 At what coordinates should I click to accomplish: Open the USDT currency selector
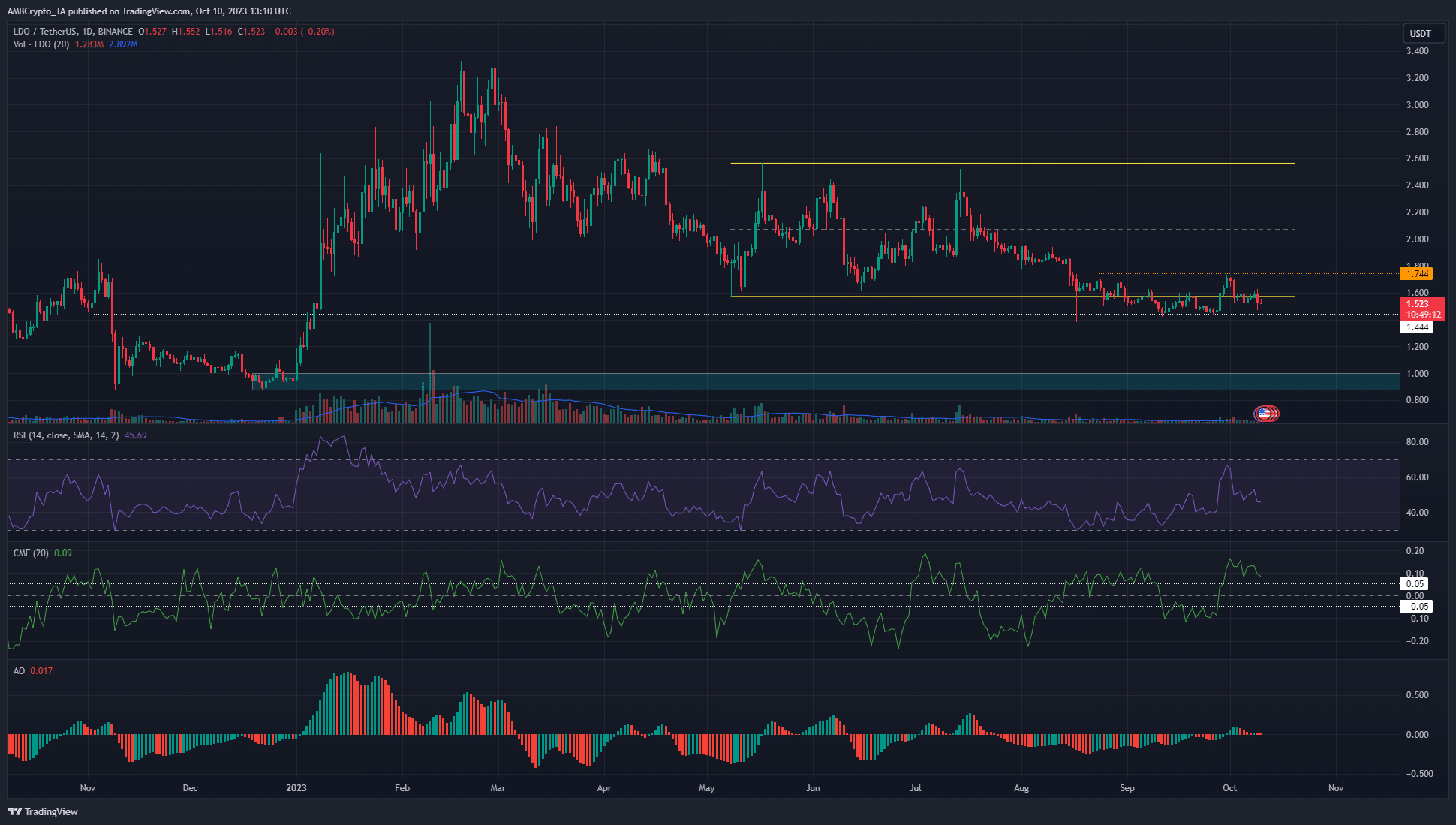coord(1421,34)
